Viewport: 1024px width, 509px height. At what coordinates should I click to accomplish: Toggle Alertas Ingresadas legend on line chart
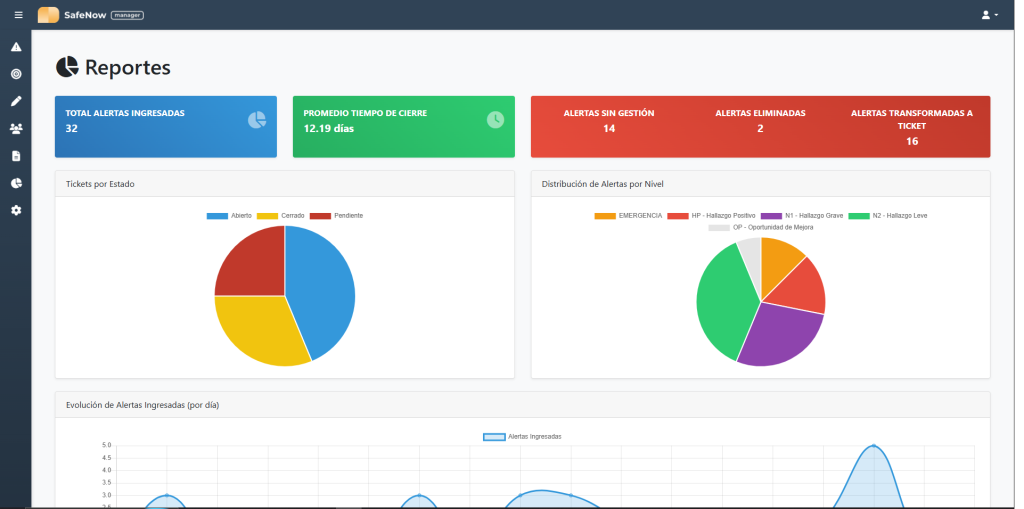coord(523,437)
